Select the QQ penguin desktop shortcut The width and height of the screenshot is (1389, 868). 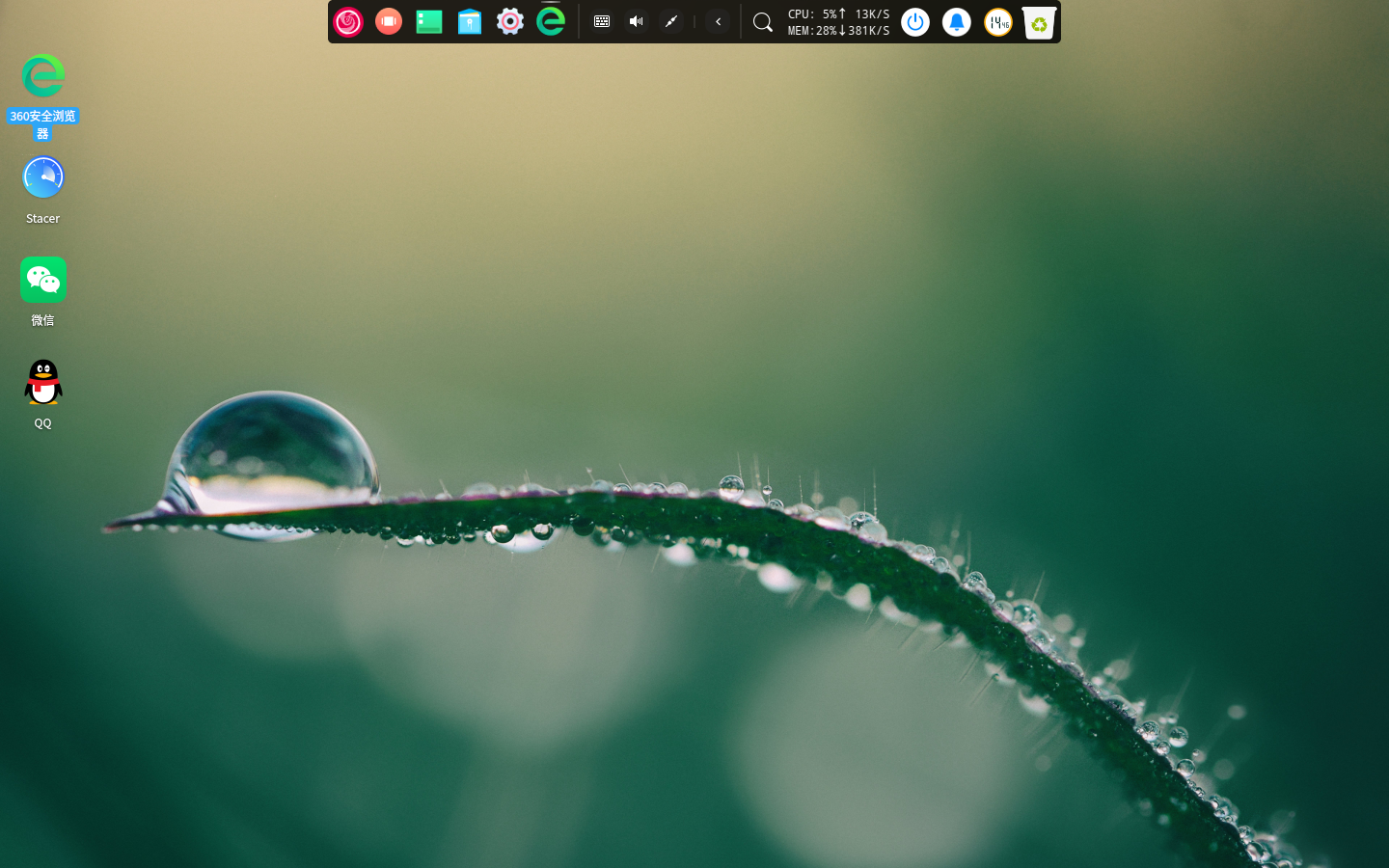pyautogui.click(x=42, y=394)
